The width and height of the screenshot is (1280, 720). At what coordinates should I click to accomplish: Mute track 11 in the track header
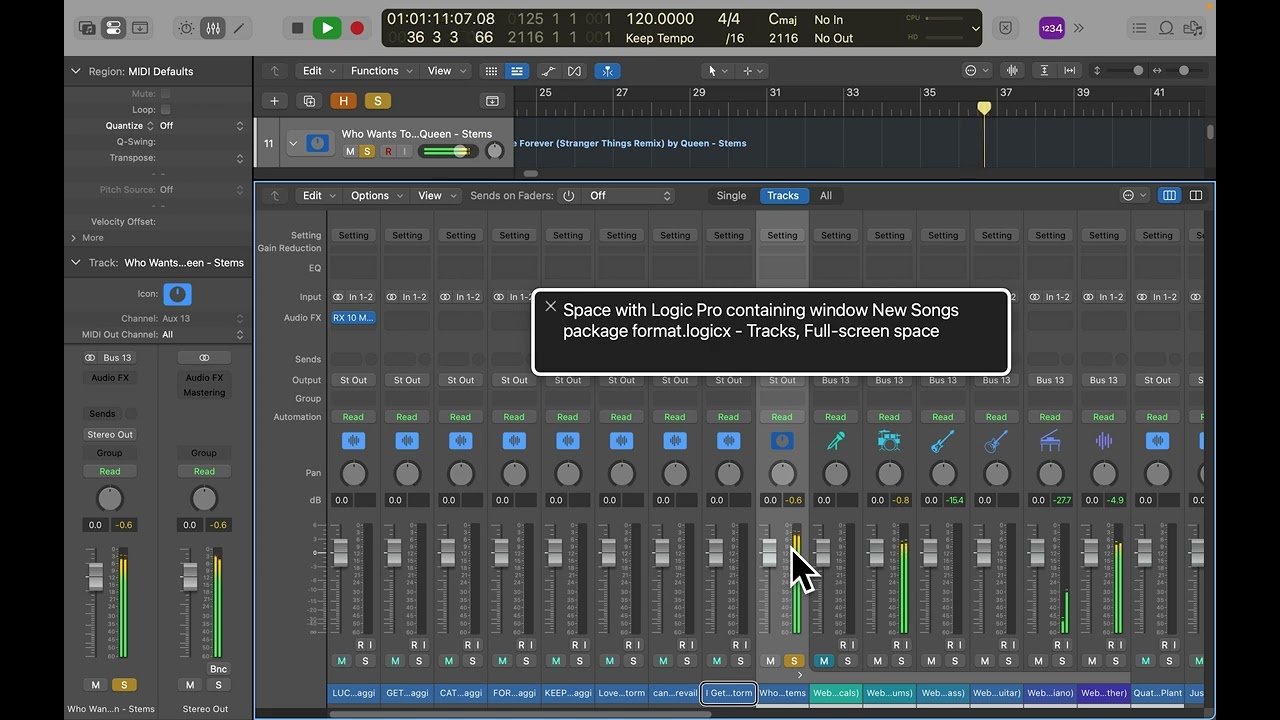pyautogui.click(x=350, y=152)
